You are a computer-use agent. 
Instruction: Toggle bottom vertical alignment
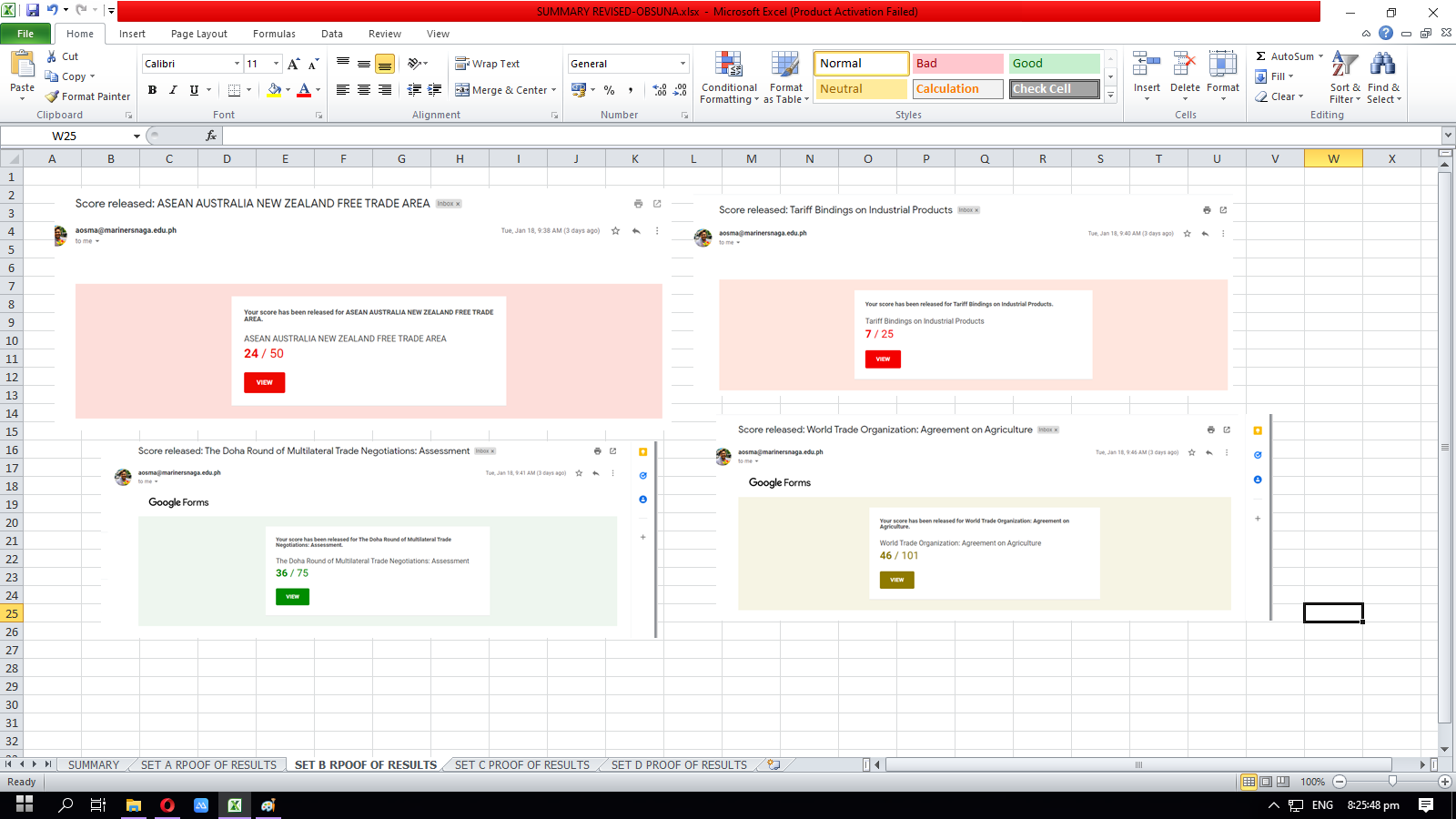385,64
